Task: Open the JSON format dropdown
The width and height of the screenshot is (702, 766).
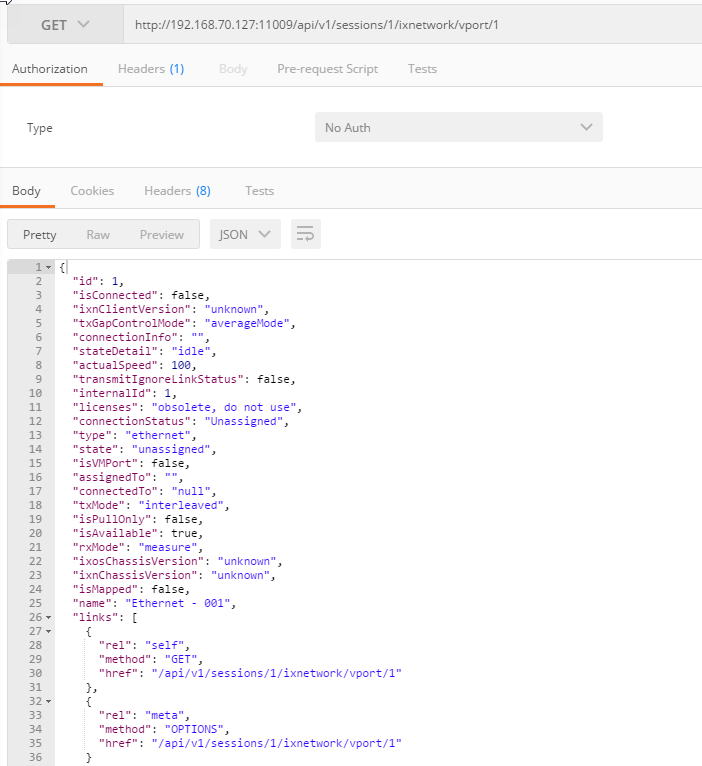Action: [244, 235]
